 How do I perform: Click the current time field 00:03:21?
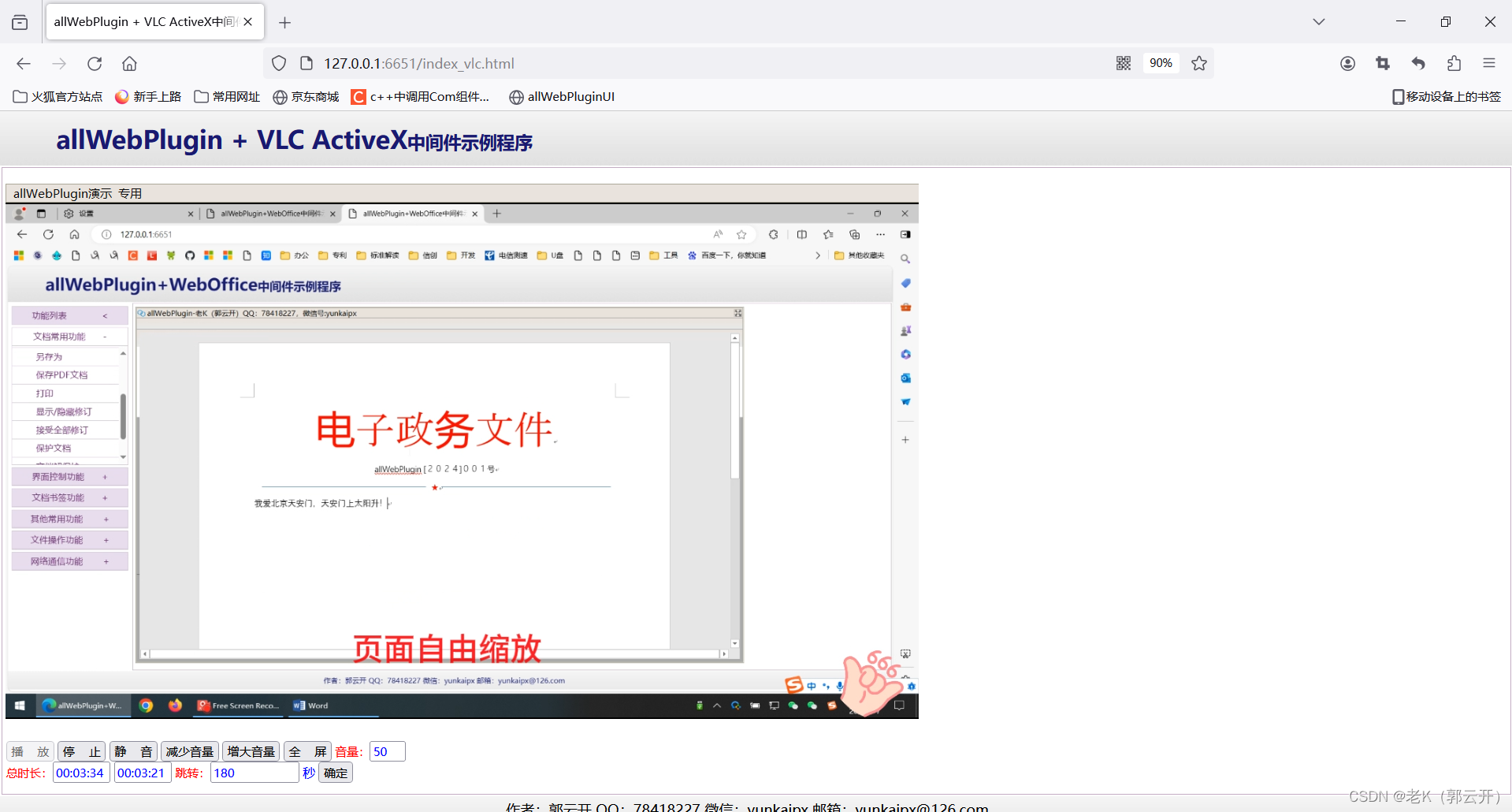(x=143, y=773)
